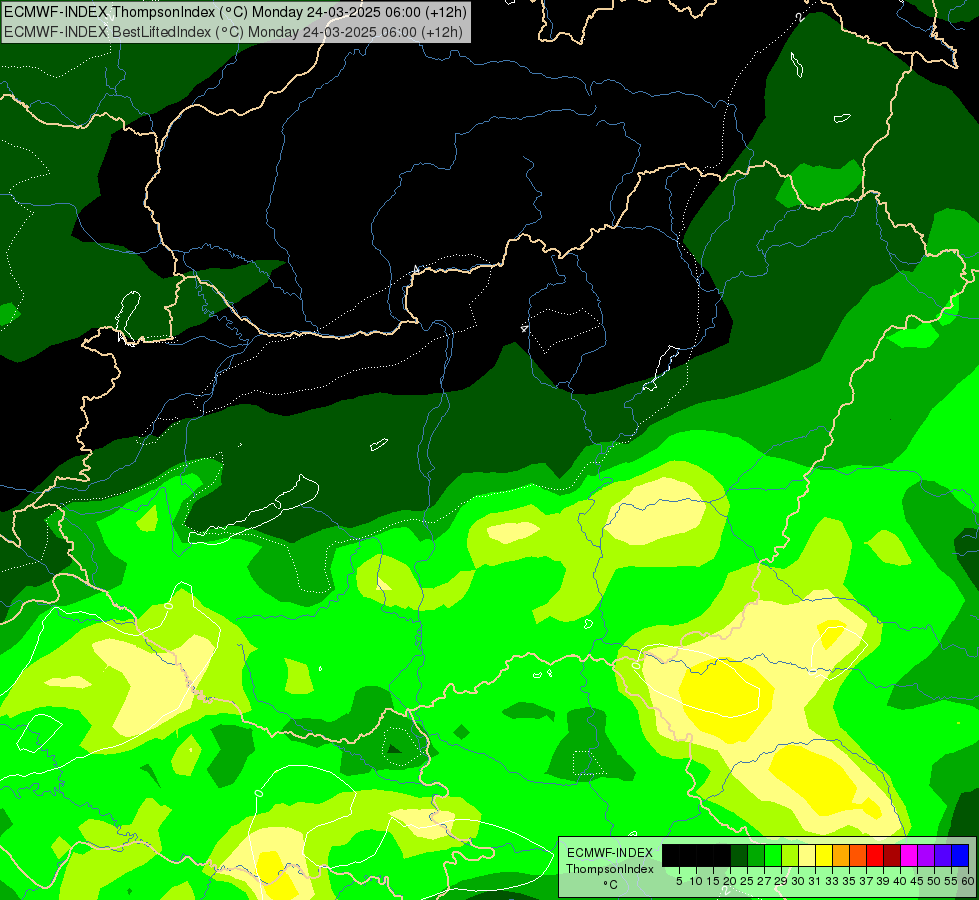
Task: Select the lime 29–30 legend swatch
Action: (790, 855)
